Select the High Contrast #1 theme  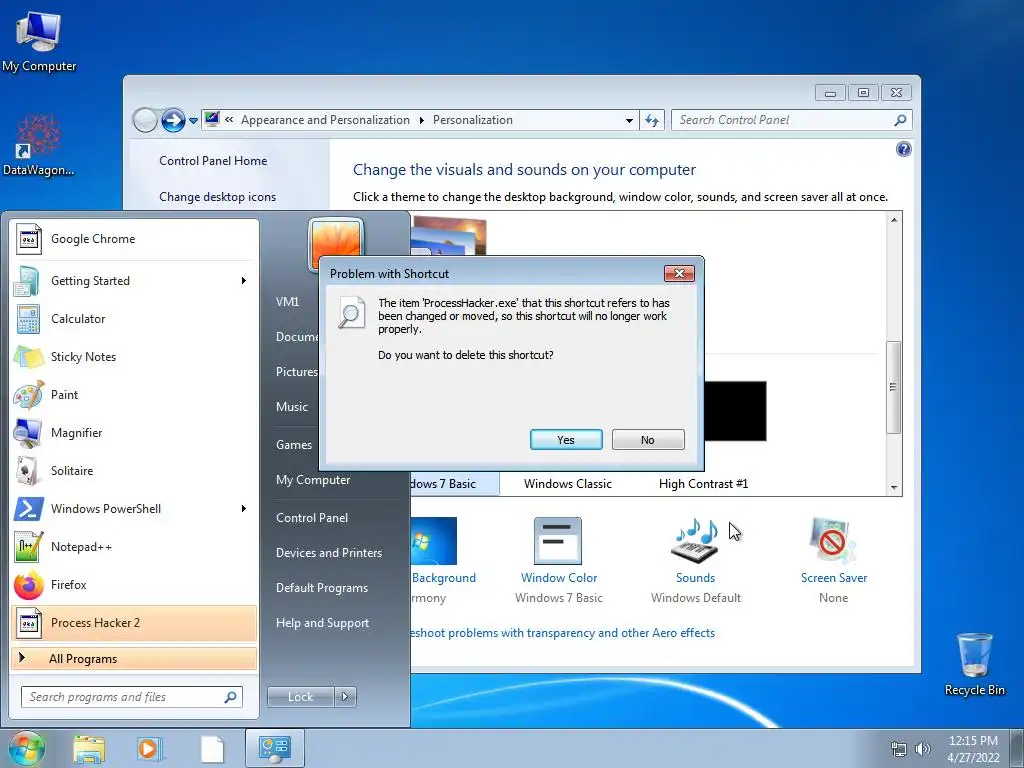[x=703, y=484]
